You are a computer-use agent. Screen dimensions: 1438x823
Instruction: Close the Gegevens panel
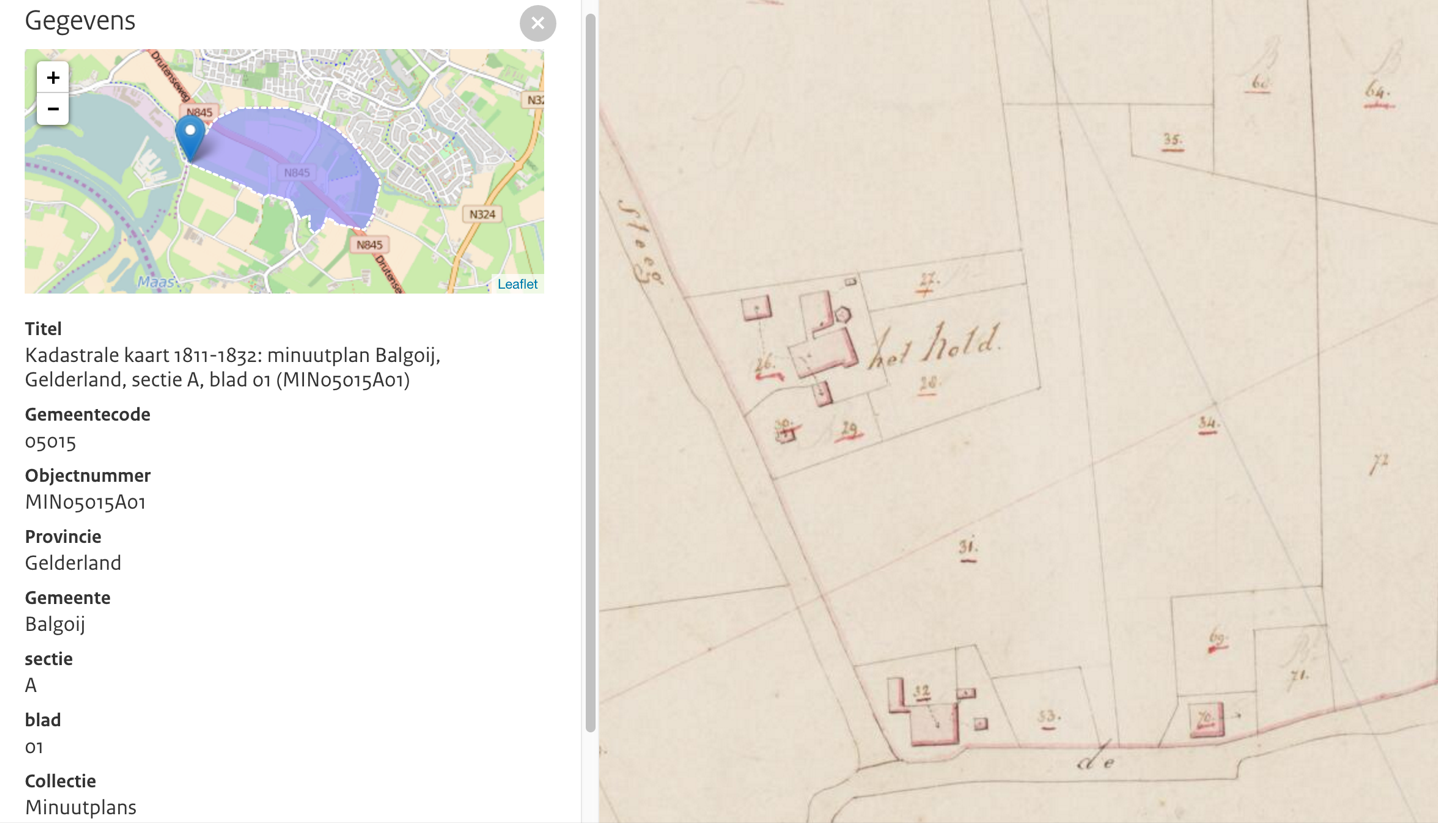[x=537, y=23]
